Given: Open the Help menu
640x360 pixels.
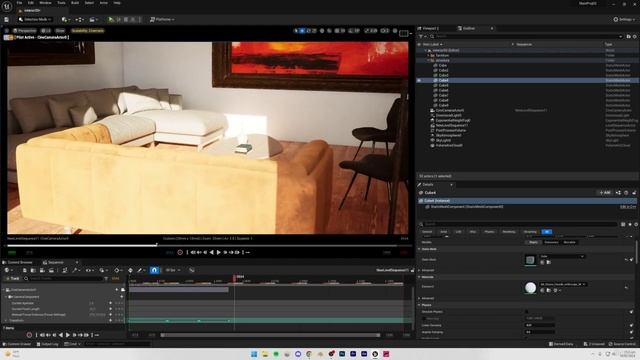Looking at the screenshot, I should click(117, 3).
